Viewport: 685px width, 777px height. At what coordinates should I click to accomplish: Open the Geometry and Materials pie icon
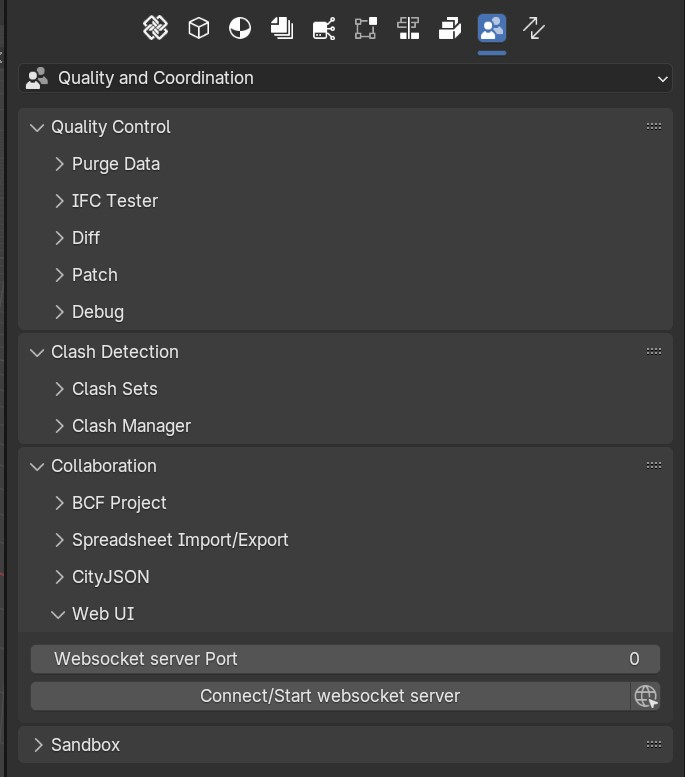[x=240, y=28]
